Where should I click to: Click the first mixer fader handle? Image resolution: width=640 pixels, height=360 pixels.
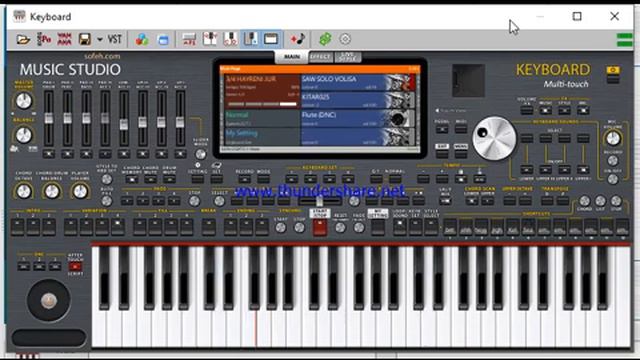[49, 119]
